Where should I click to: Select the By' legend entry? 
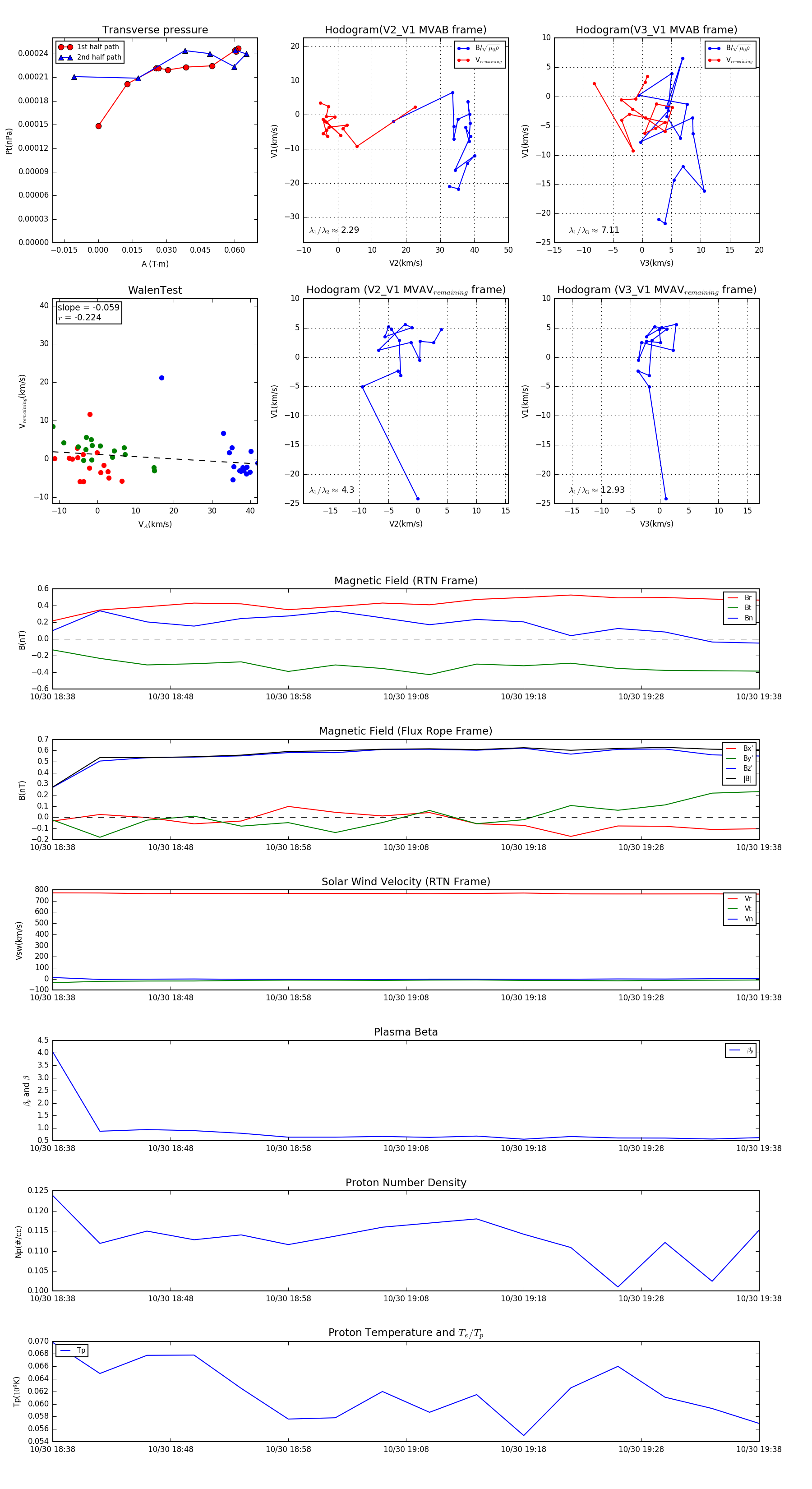740,758
